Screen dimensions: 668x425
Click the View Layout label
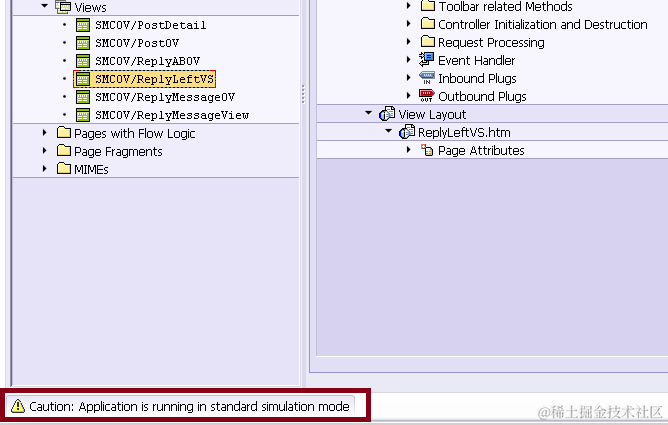[x=432, y=115]
